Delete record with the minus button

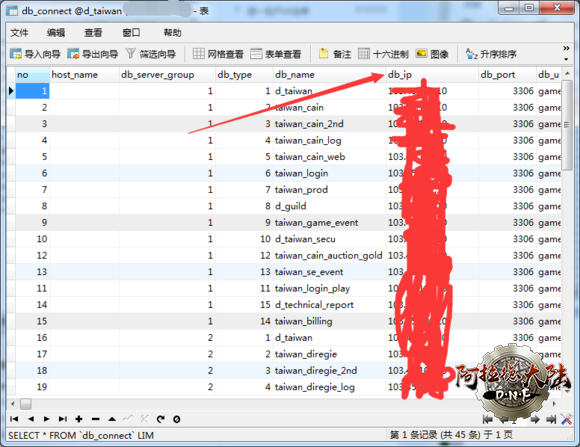click(x=95, y=419)
